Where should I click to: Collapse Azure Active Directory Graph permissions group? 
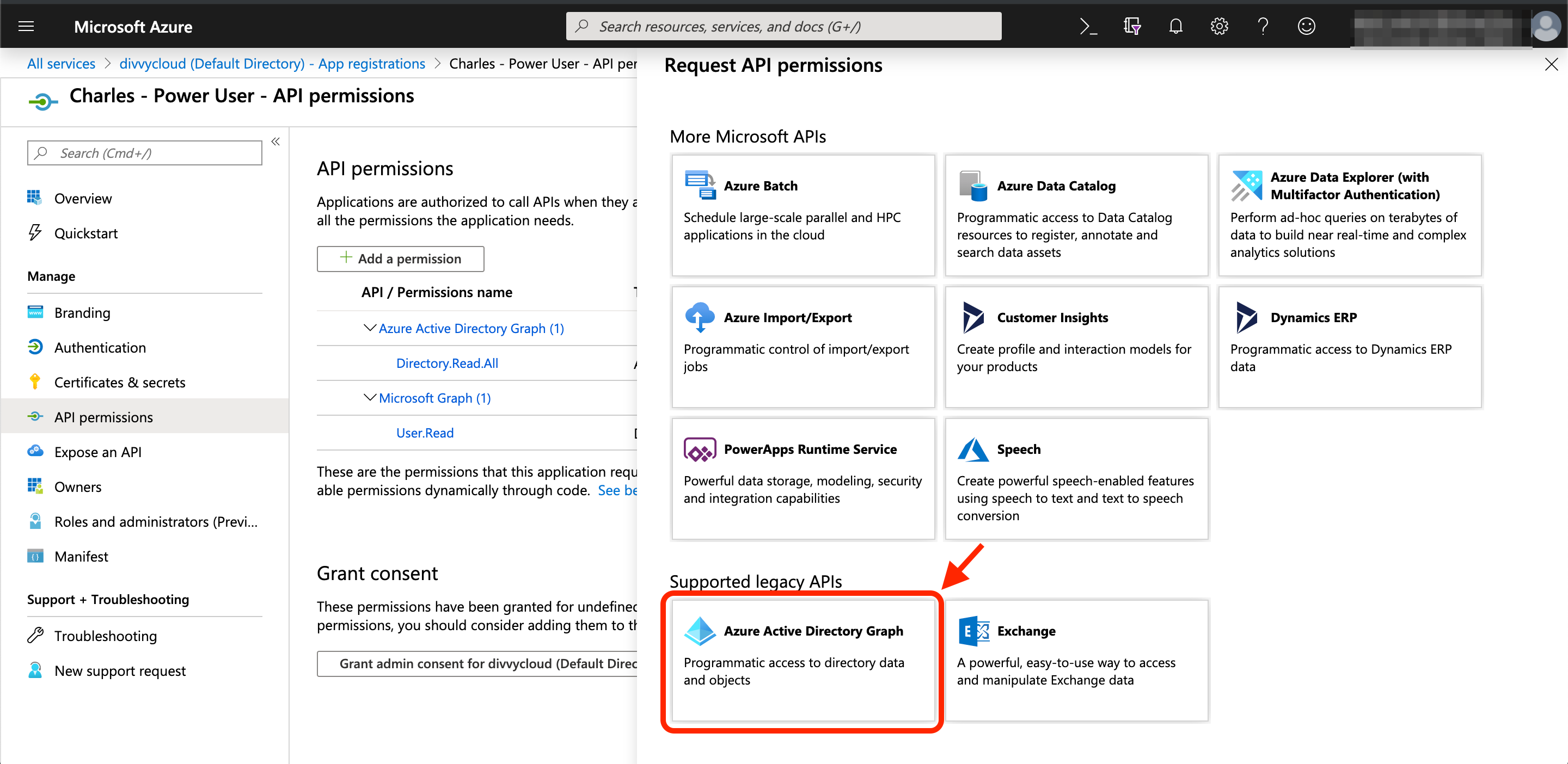pos(370,328)
